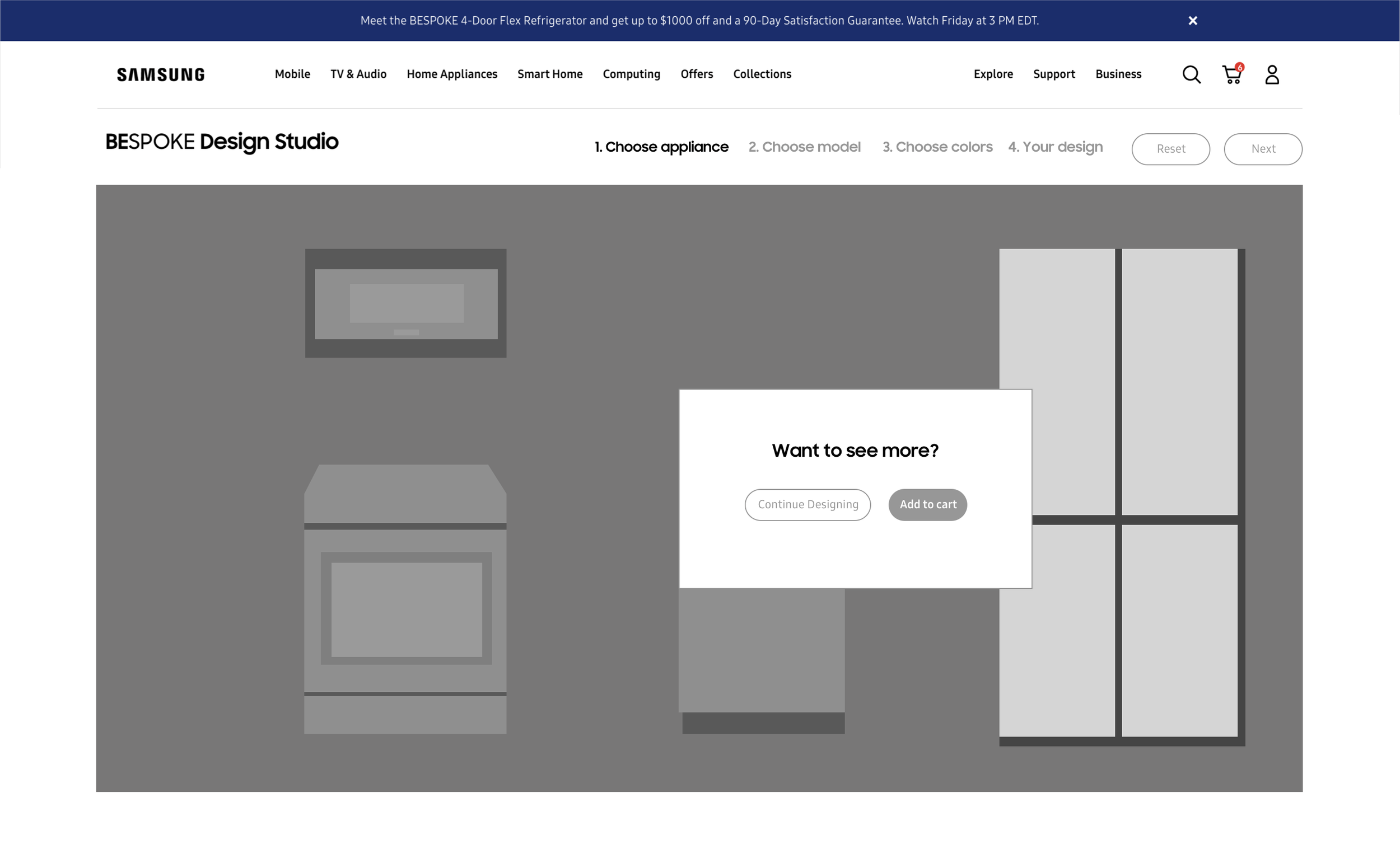Click the user account icon

click(x=1272, y=74)
